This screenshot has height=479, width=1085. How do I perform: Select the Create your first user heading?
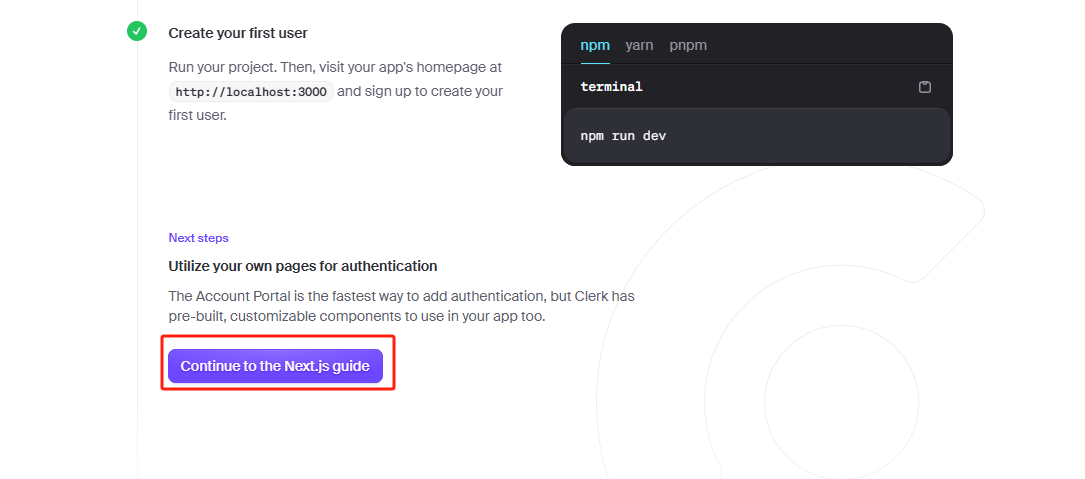point(238,33)
